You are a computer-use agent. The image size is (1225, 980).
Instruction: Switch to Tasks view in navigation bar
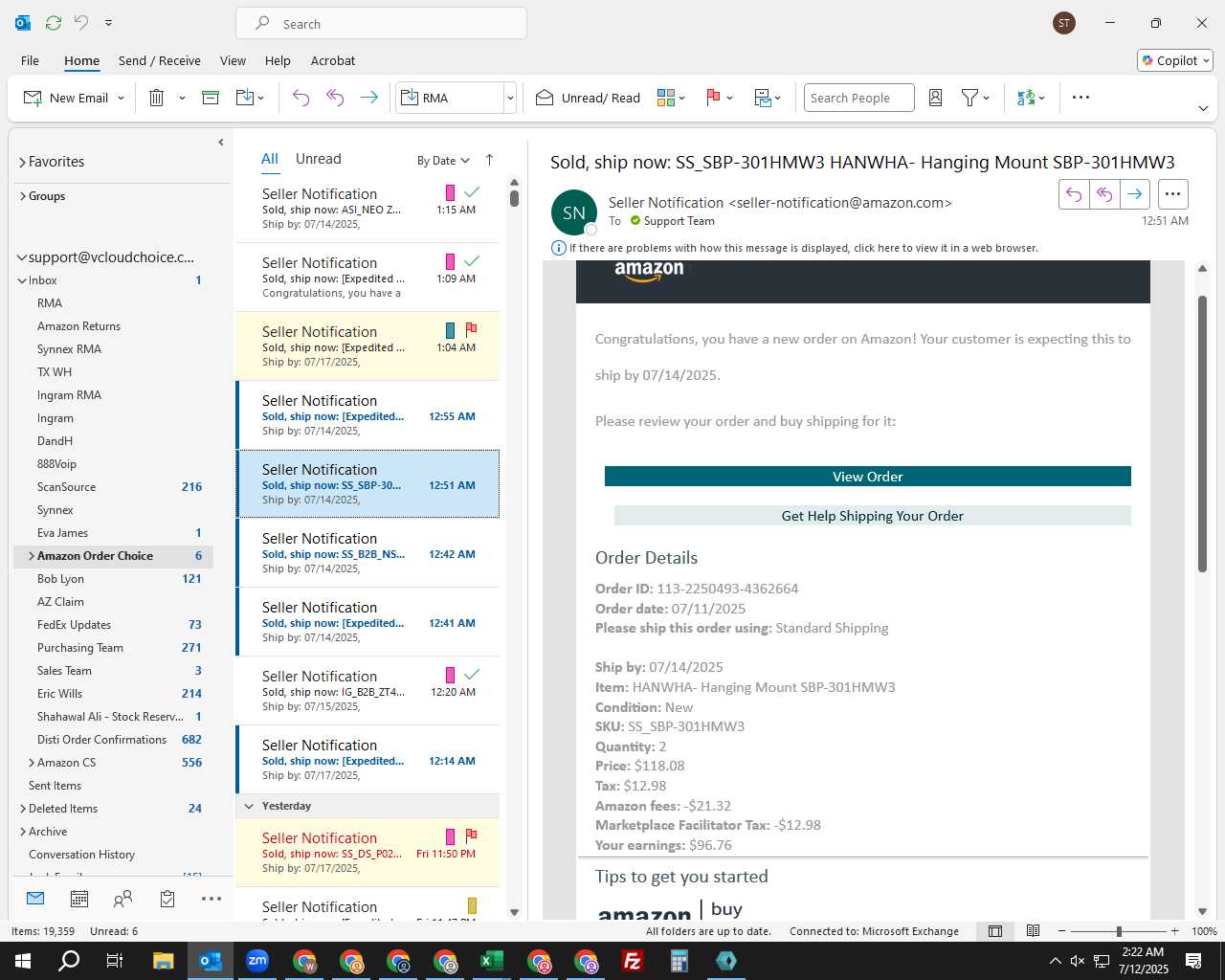pyautogui.click(x=167, y=899)
